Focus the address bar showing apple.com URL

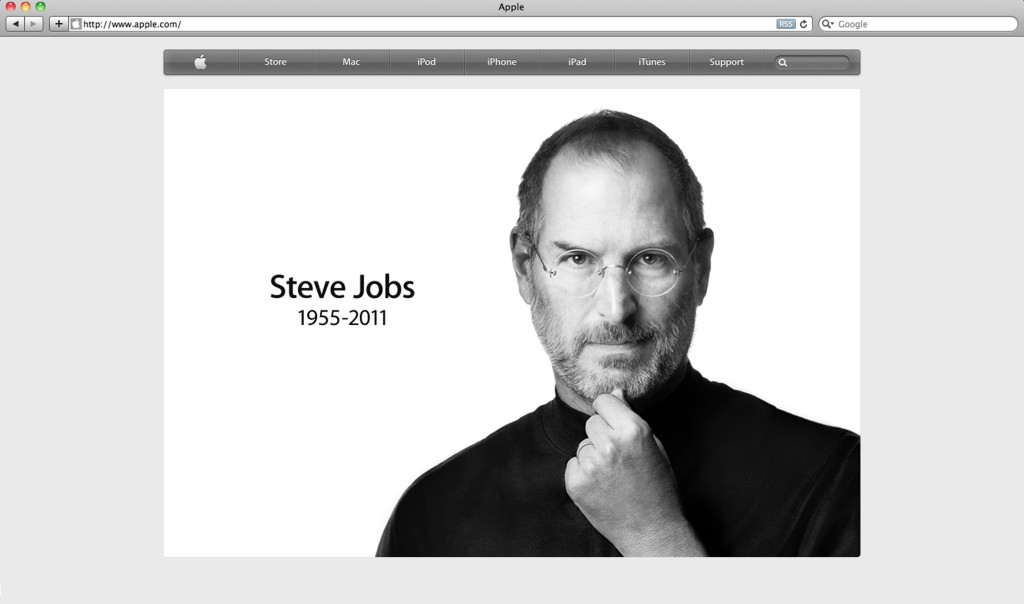(420, 24)
